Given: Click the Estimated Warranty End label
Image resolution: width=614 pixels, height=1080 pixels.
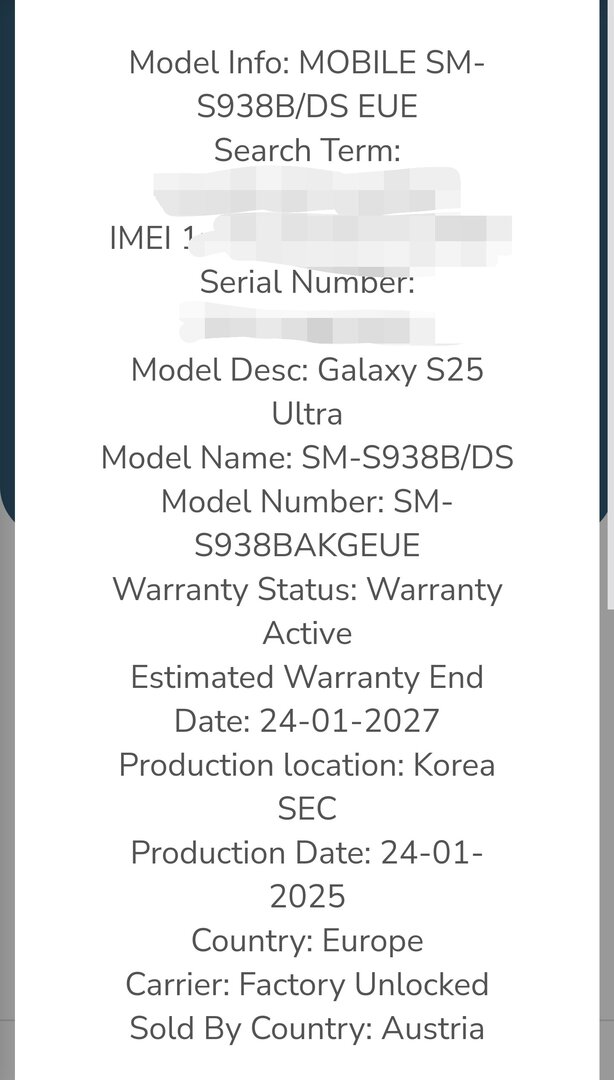Looking at the screenshot, I should click(307, 677).
